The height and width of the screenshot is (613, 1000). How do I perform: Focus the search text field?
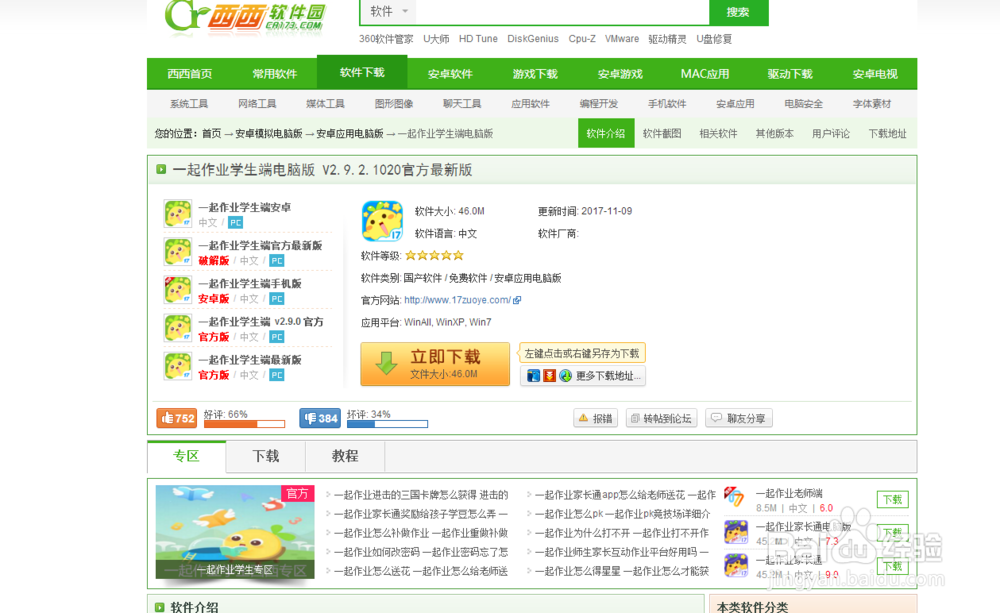(562, 11)
